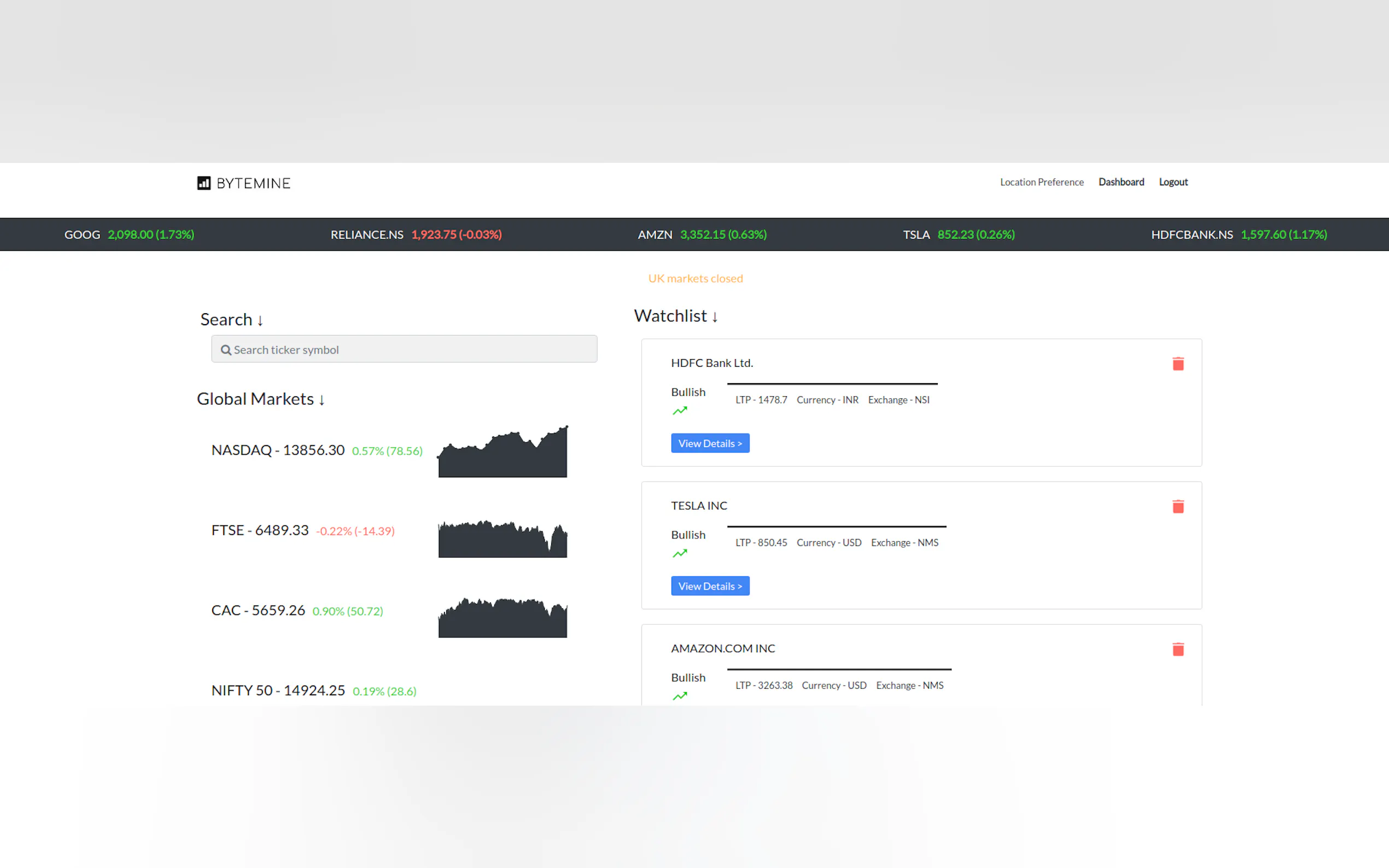Click GOOG in the ticker bar
Image resolution: width=1389 pixels, height=868 pixels.
(x=82, y=235)
